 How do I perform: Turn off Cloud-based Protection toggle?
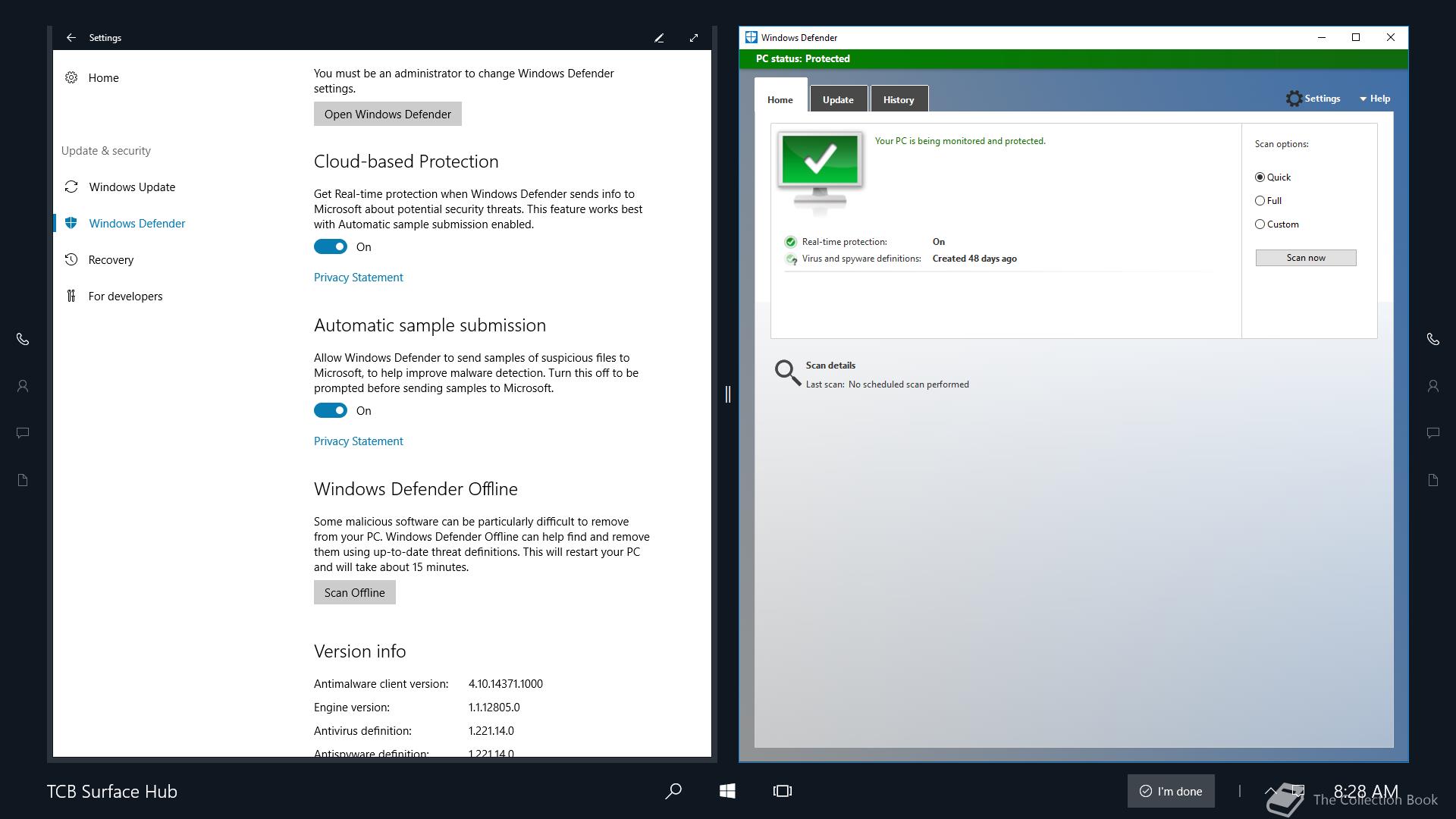(331, 246)
